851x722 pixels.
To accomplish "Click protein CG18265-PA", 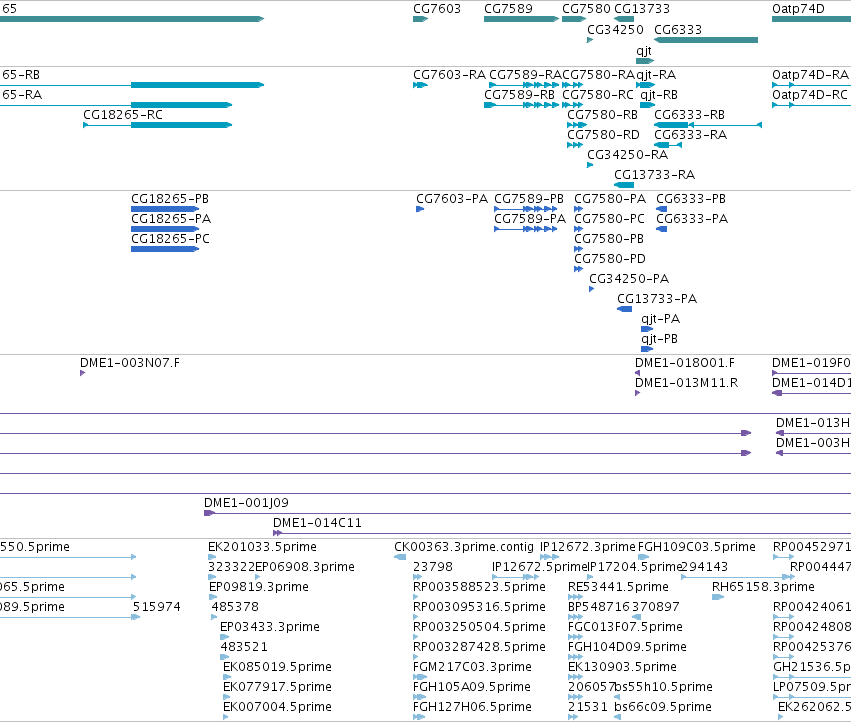I will pos(171,219).
